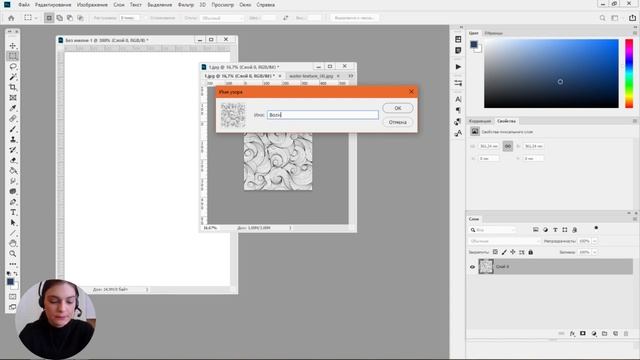Toggle link width and height in Properties
Viewport: 640px width, 360px height.
[x=507, y=146]
